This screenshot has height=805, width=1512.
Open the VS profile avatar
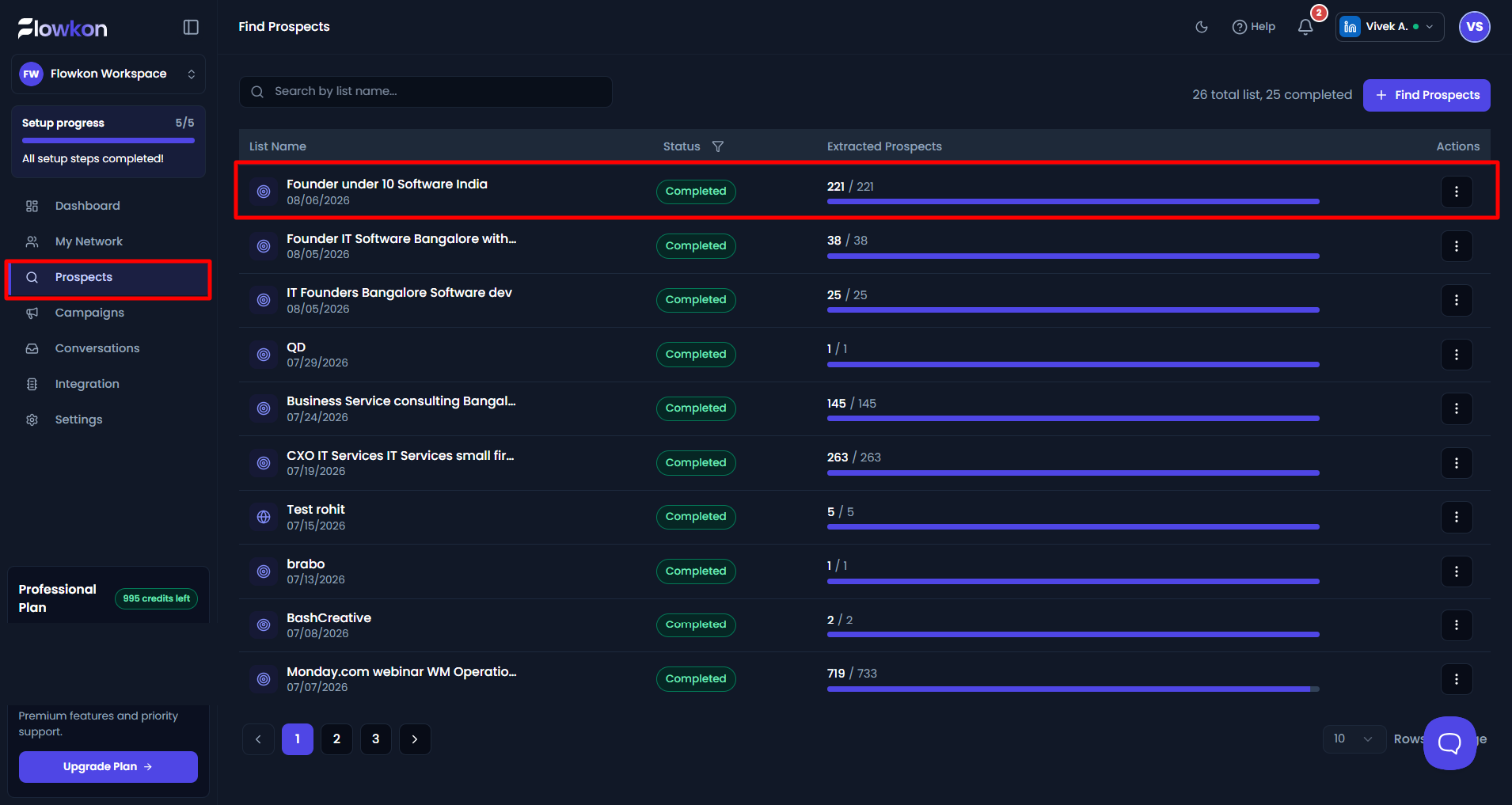click(x=1474, y=27)
